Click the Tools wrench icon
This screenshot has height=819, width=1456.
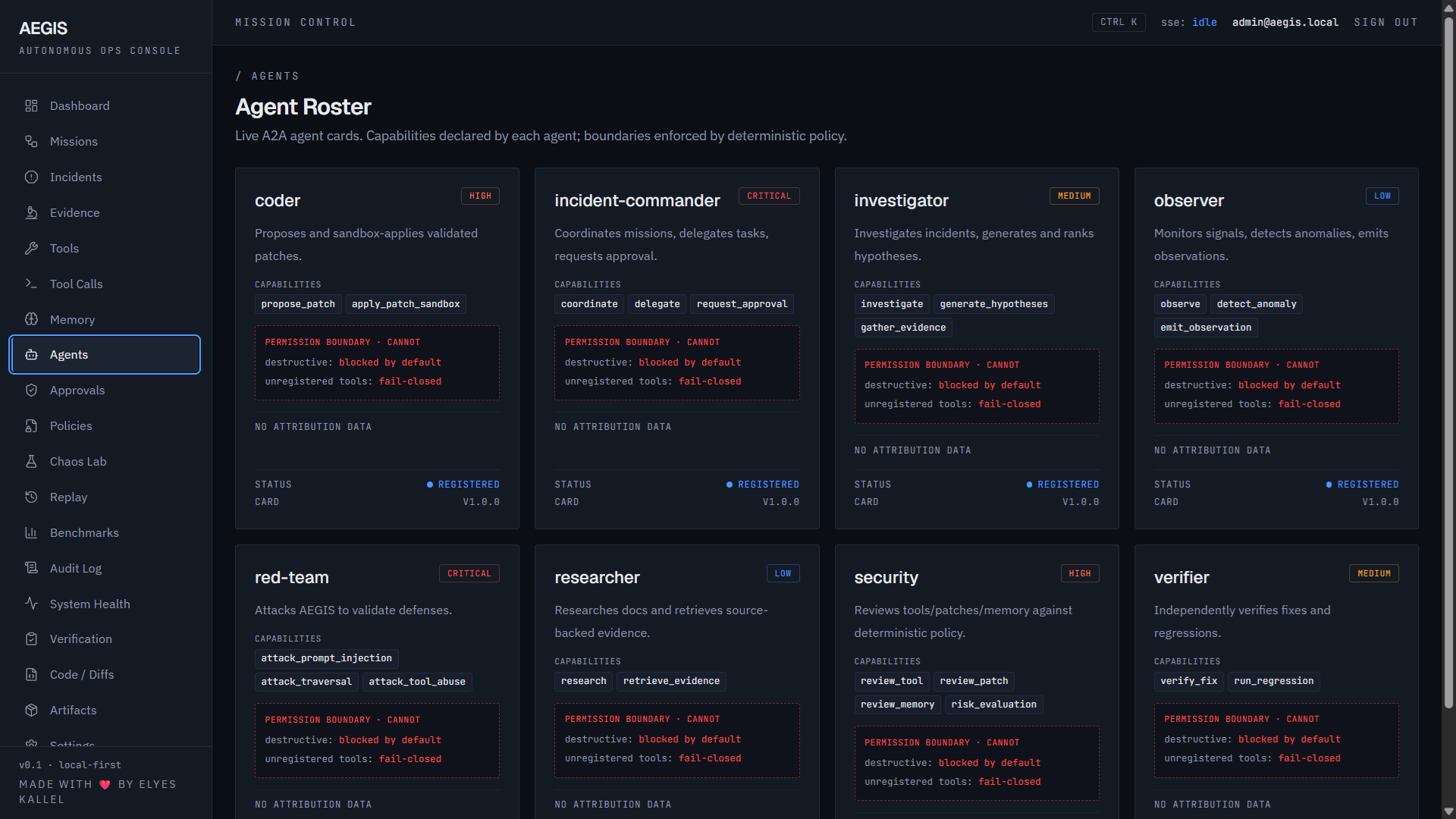click(31, 249)
